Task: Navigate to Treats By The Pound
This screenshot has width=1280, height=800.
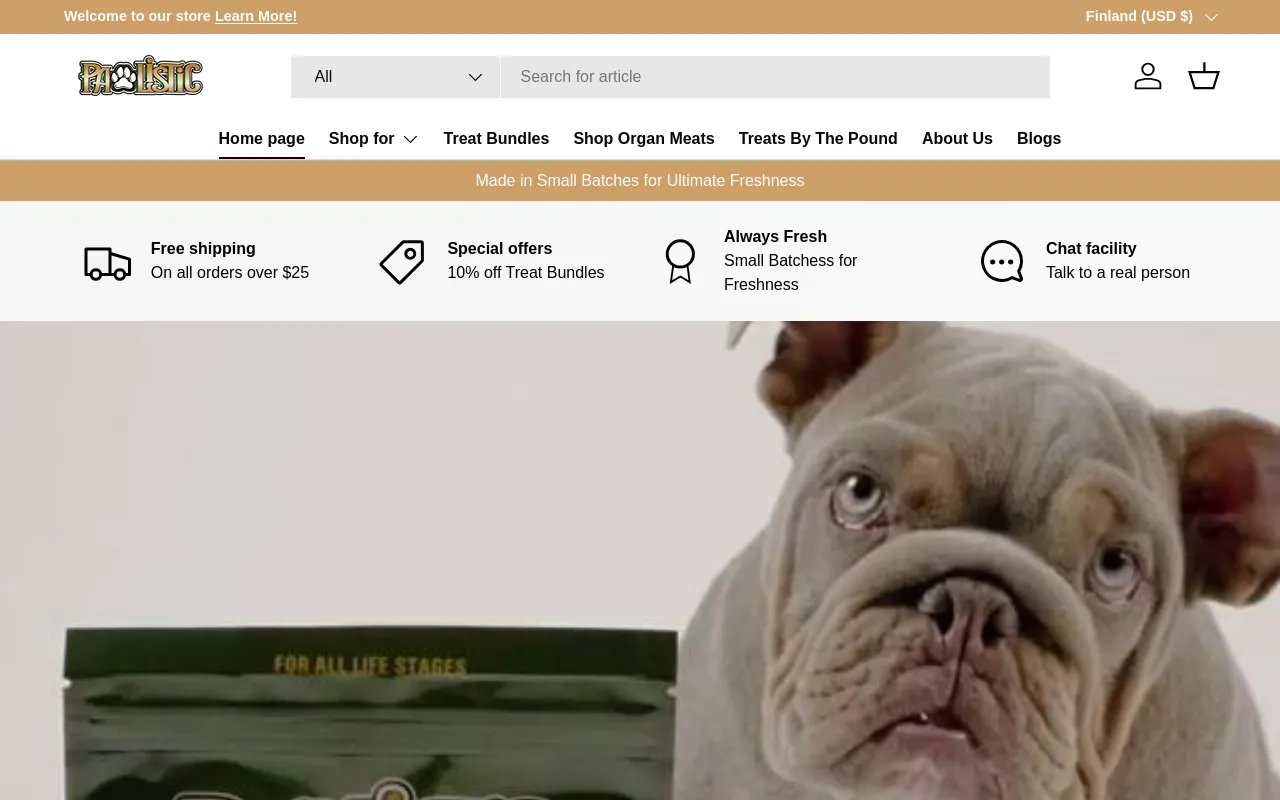Action: coord(818,139)
